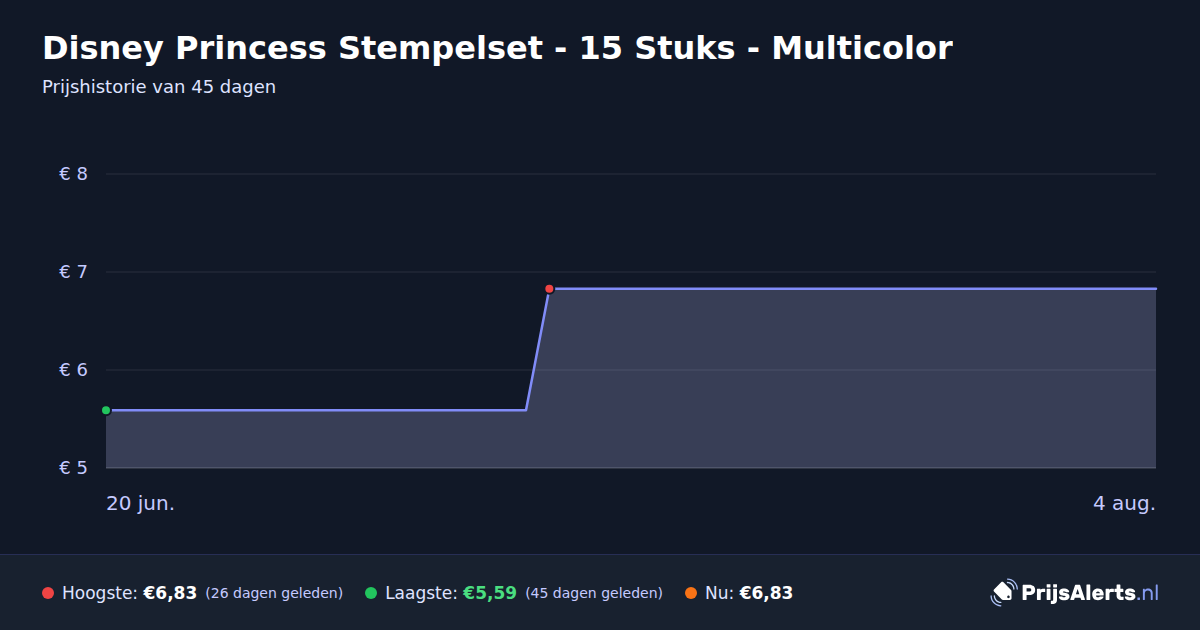Click the green Laagste legend dot
Image resolution: width=1200 pixels, height=630 pixels.
(371, 593)
